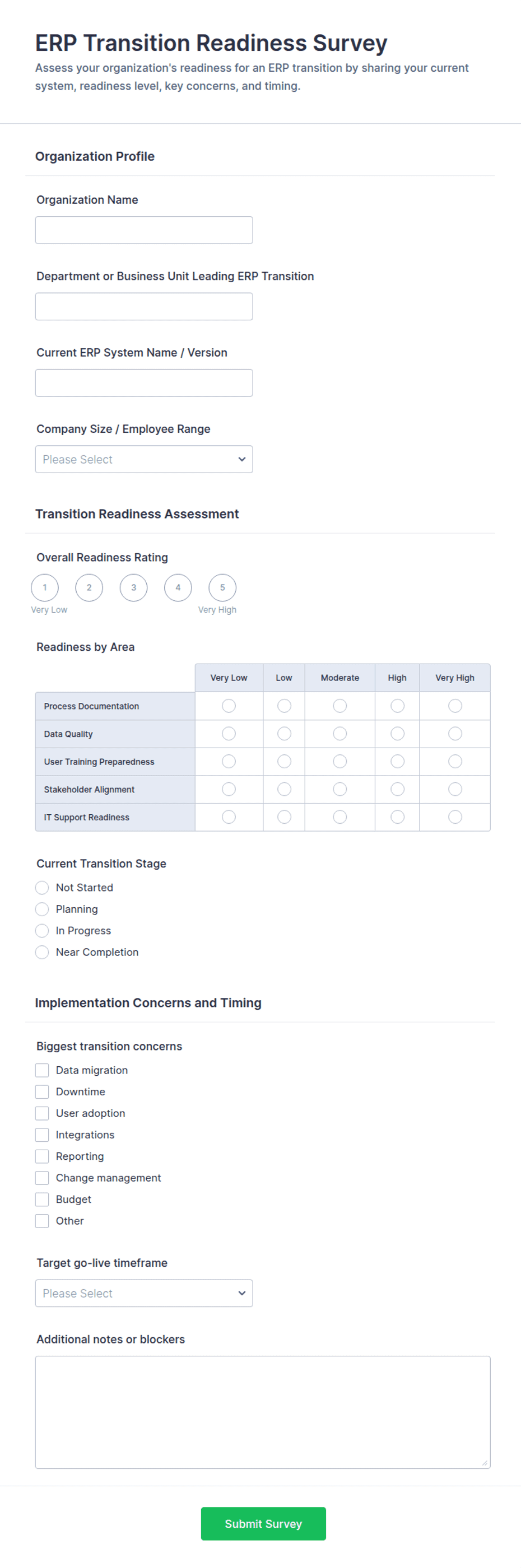Viewport: 521px width, 1568px height.
Task: Check the Budget concern box
Action: pyautogui.click(x=42, y=1199)
